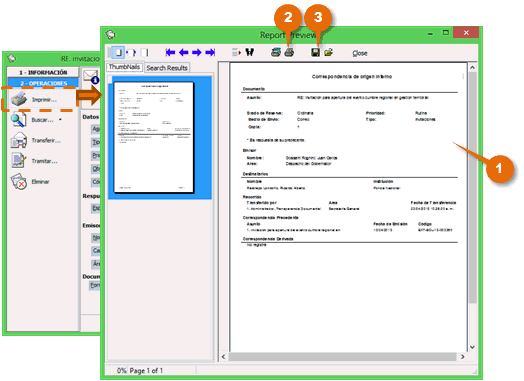Click the Transferir... operation

coord(35,140)
